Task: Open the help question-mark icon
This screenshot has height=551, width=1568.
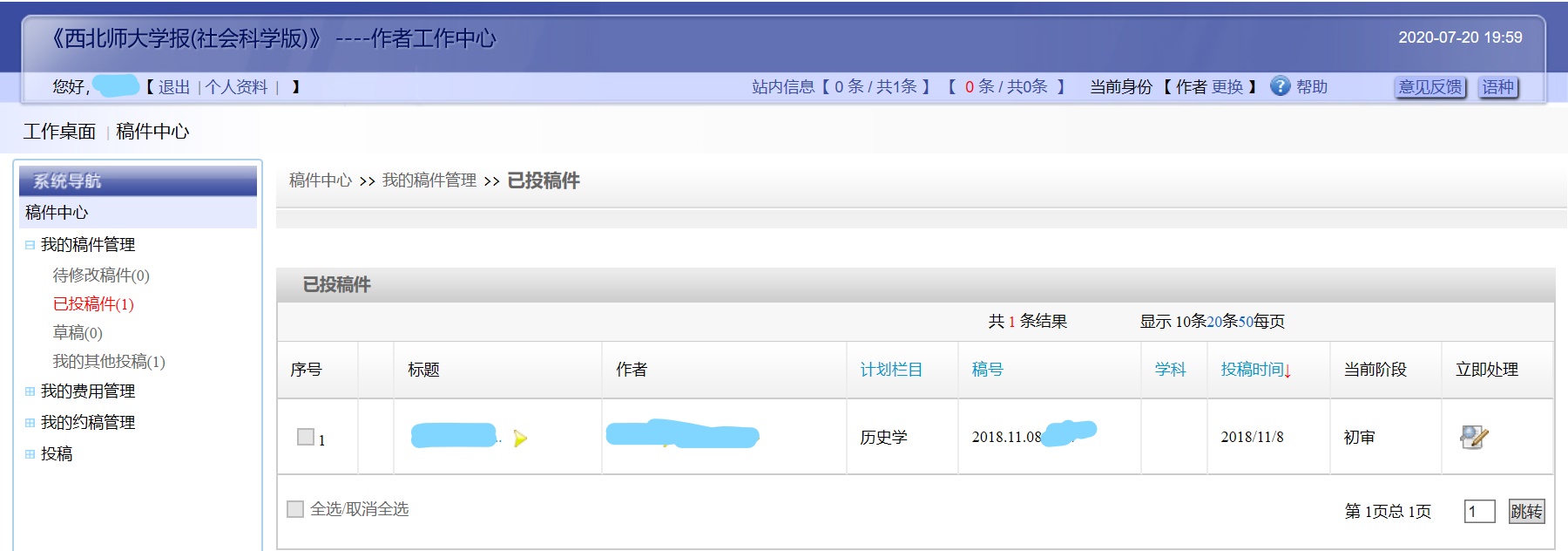Action: tap(1280, 86)
